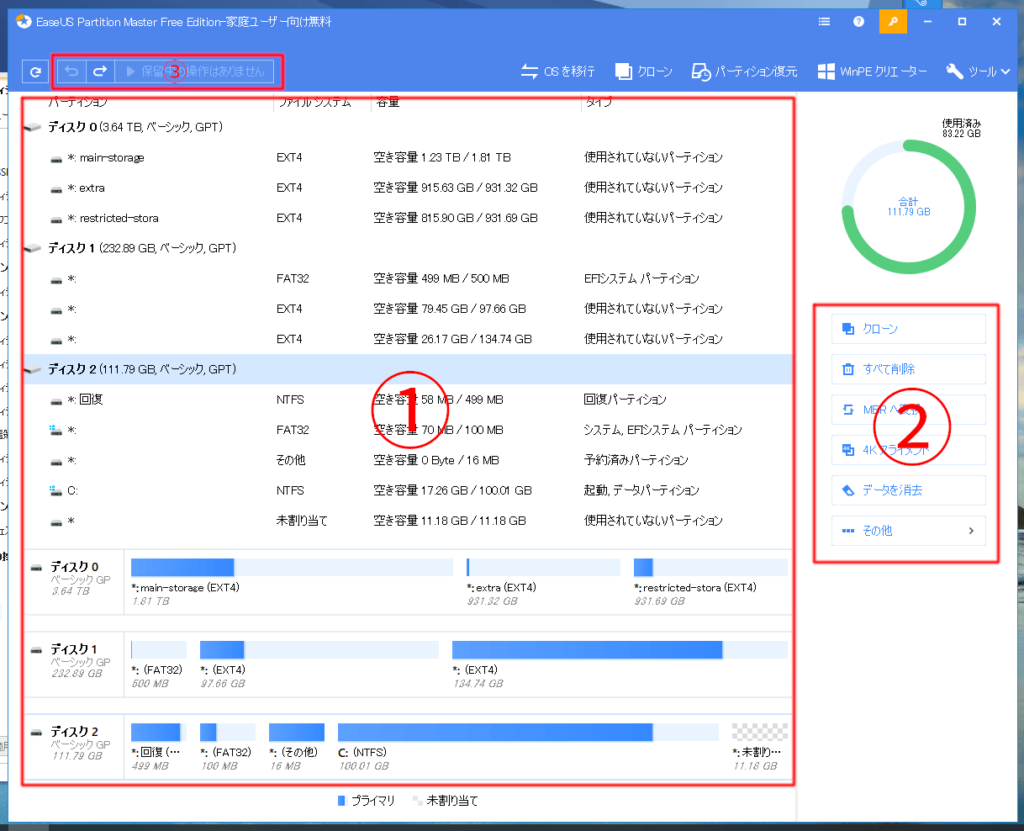Select ディスク 1 label in disk map
1024x831 pixels.
pyautogui.click(x=74, y=649)
